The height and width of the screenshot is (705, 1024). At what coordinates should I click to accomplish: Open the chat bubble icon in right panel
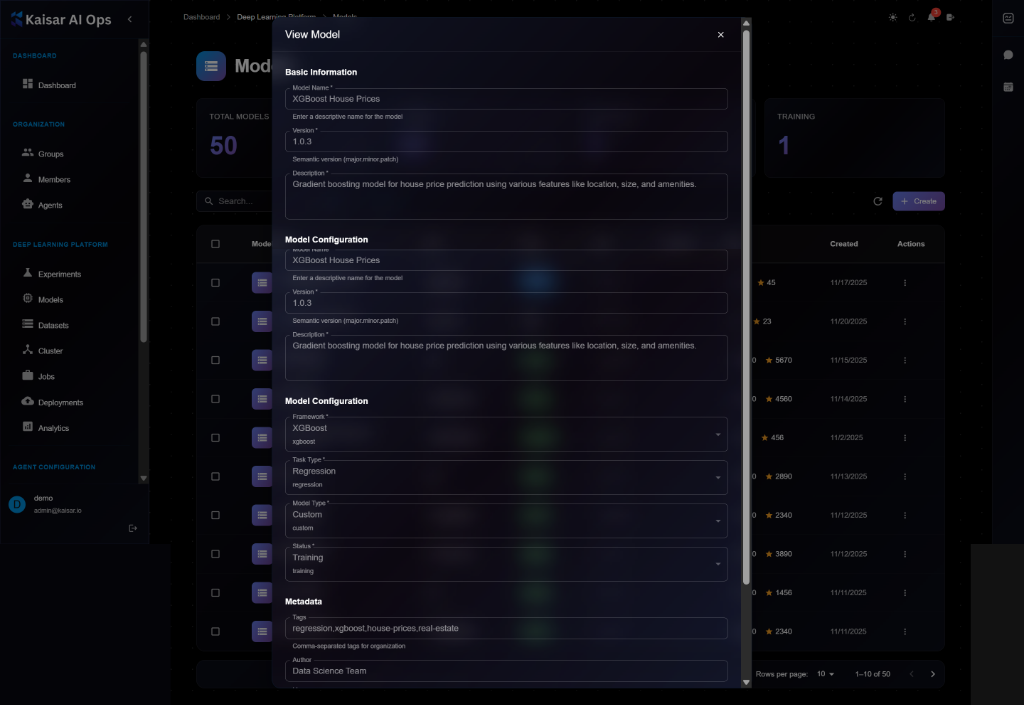point(1008,54)
